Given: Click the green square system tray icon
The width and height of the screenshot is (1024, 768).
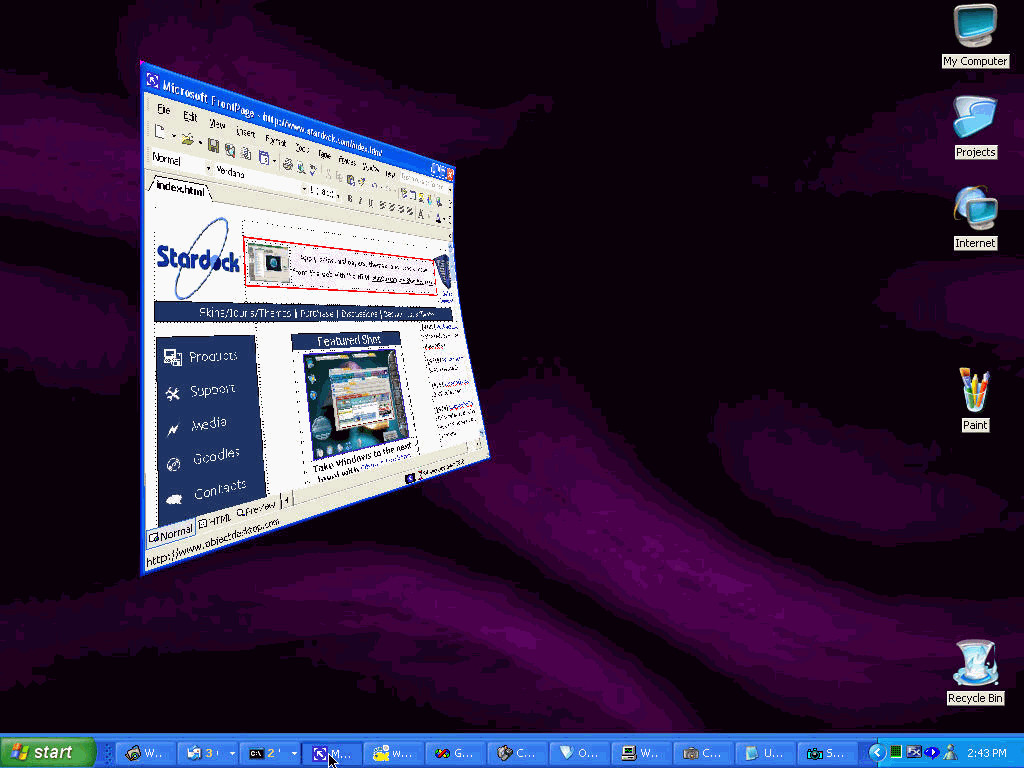Looking at the screenshot, I should [896, 752].
